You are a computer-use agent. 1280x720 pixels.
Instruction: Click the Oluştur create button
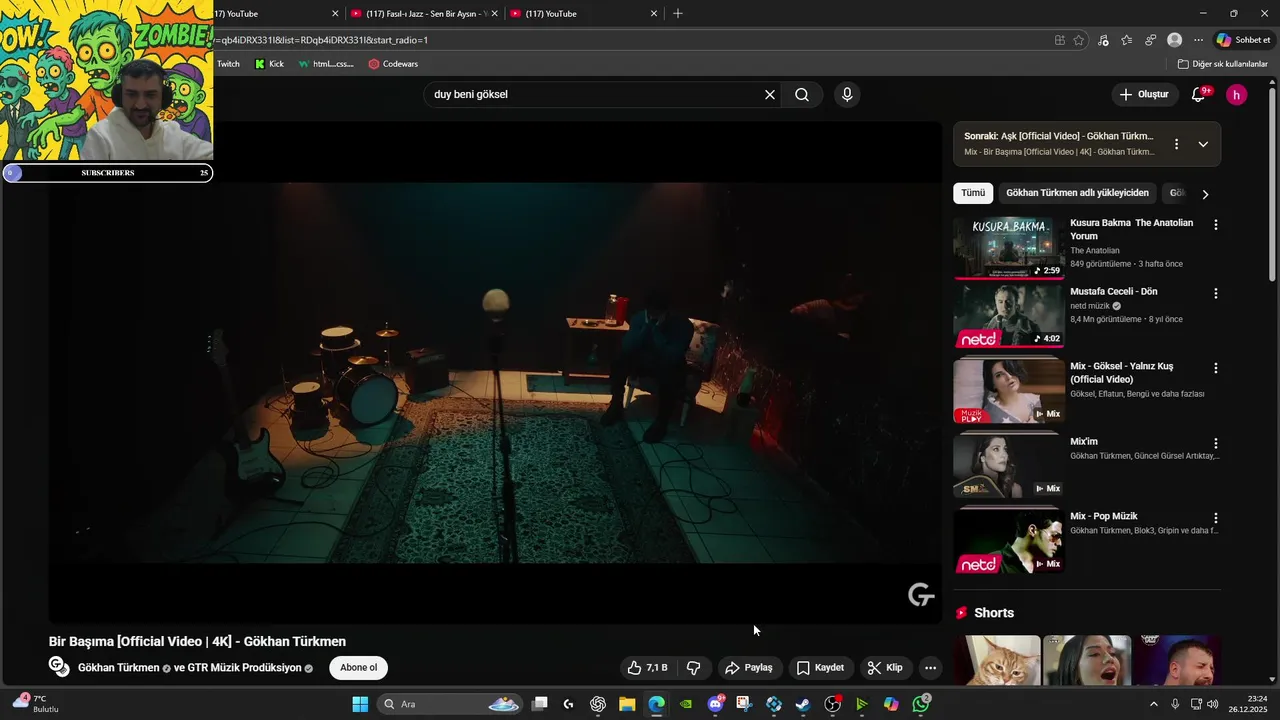[x=1144, y=94]
